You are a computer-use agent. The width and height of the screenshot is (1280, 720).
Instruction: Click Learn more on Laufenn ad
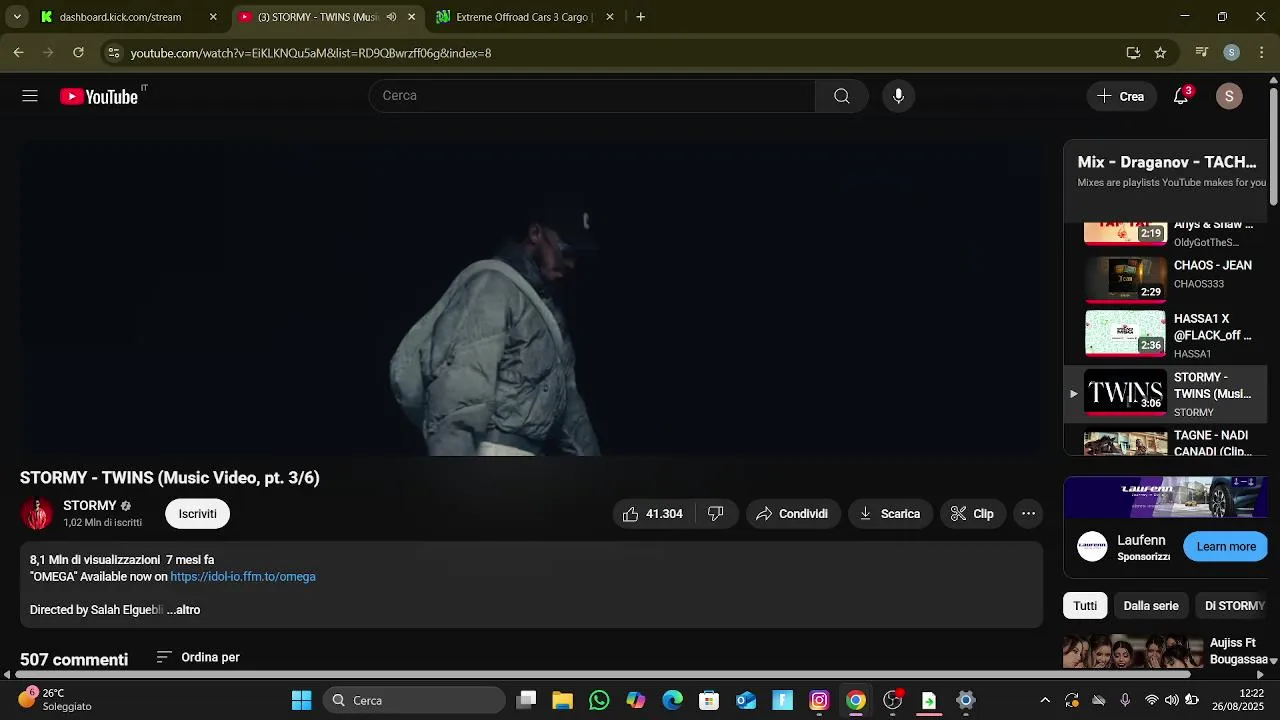[x=1226, y=546]
